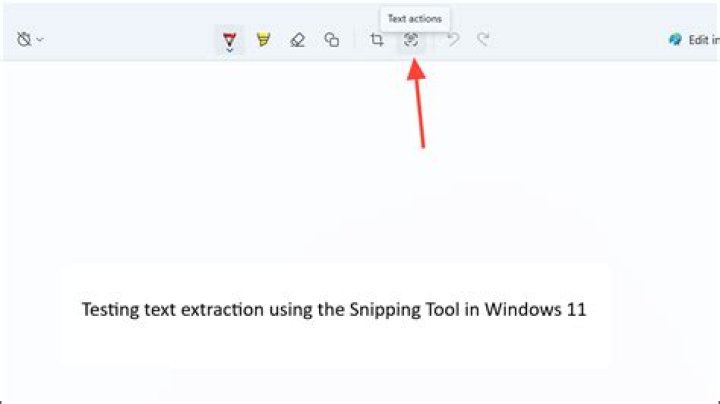Image resolution: width=720 pixels, height=404 pixels.
Task: Click the Text actions button
Action: (411, 40)
